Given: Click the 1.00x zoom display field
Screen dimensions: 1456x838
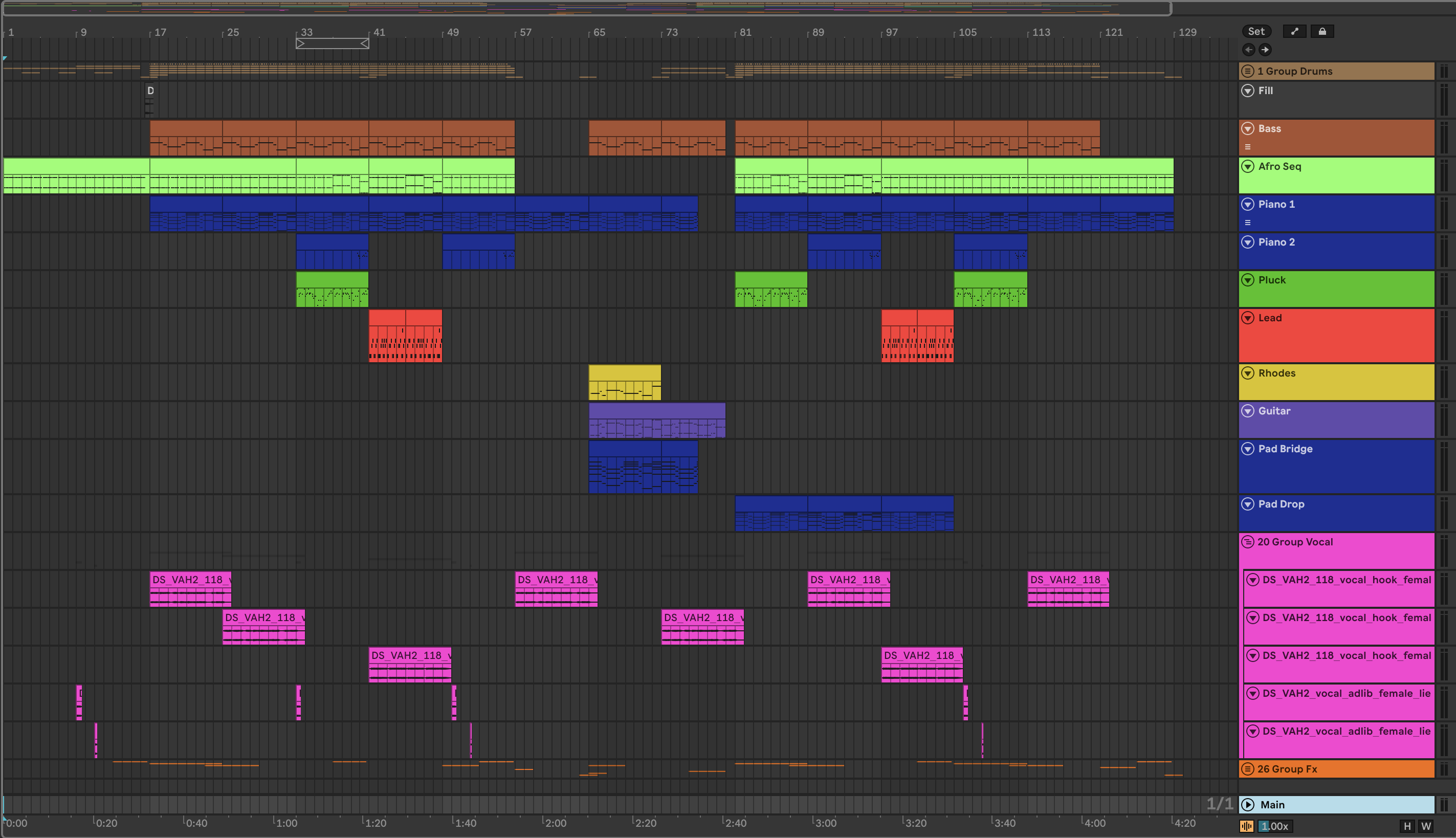Looking at the screenshot, I should (1275, 827).
